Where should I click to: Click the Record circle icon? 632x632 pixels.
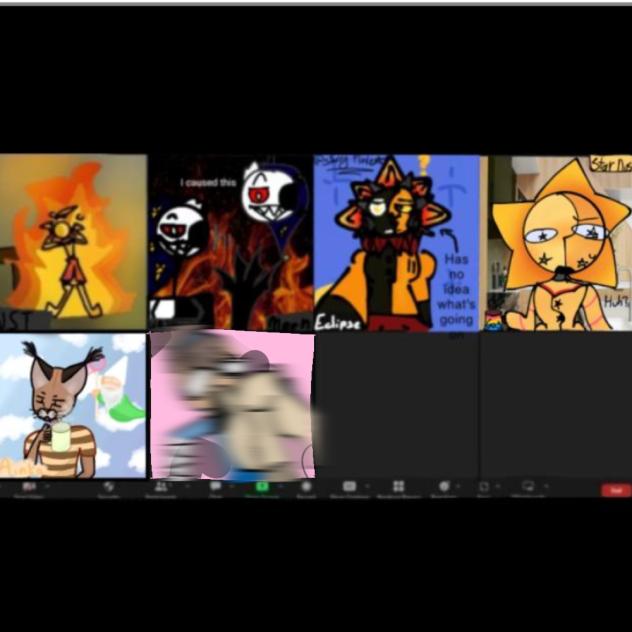[306, 486]
